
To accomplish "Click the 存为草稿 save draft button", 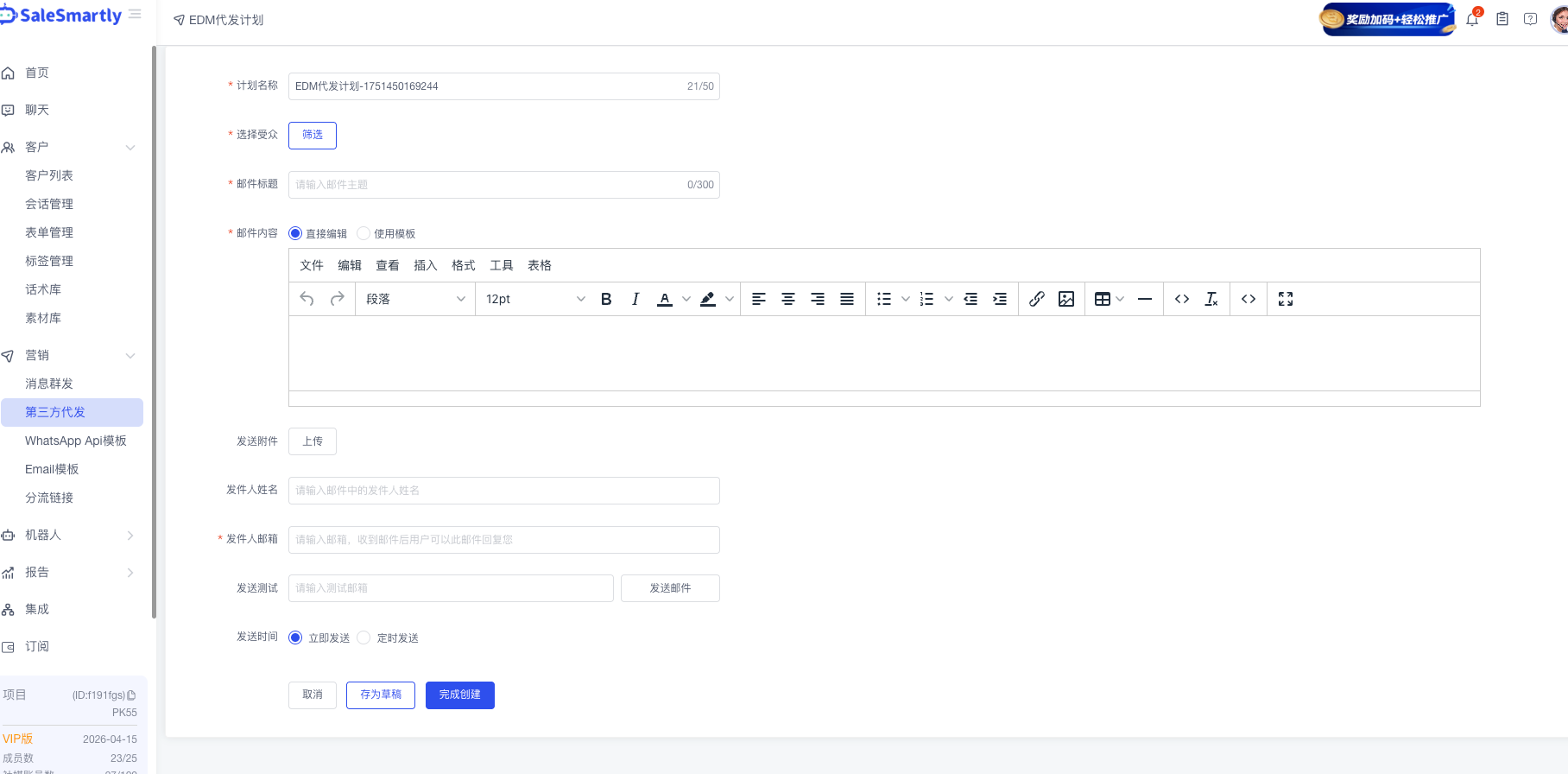I will [x=381, y=695].
